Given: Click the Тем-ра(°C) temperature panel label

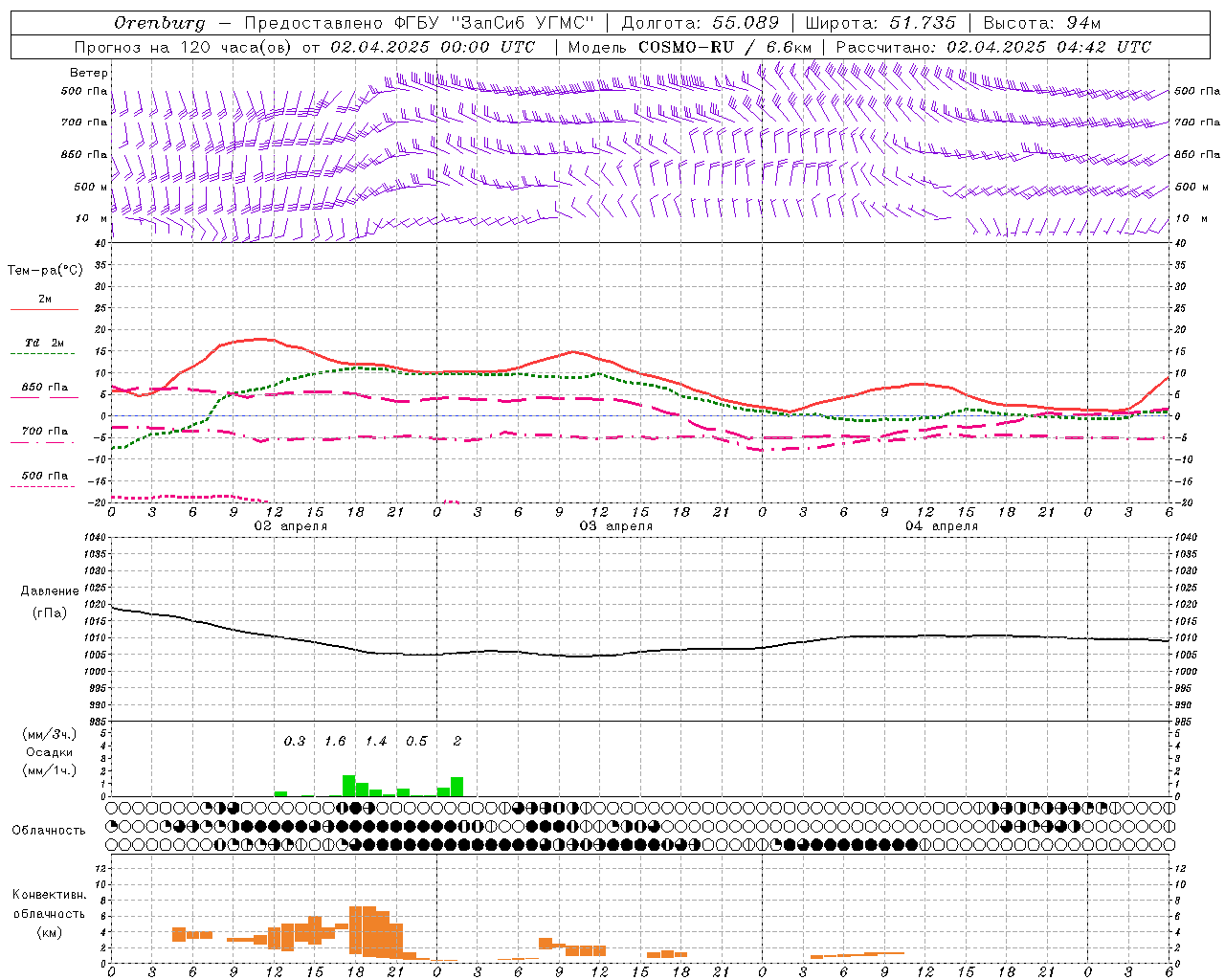Looking at the screenshot, I should click(x=45, y=271).
